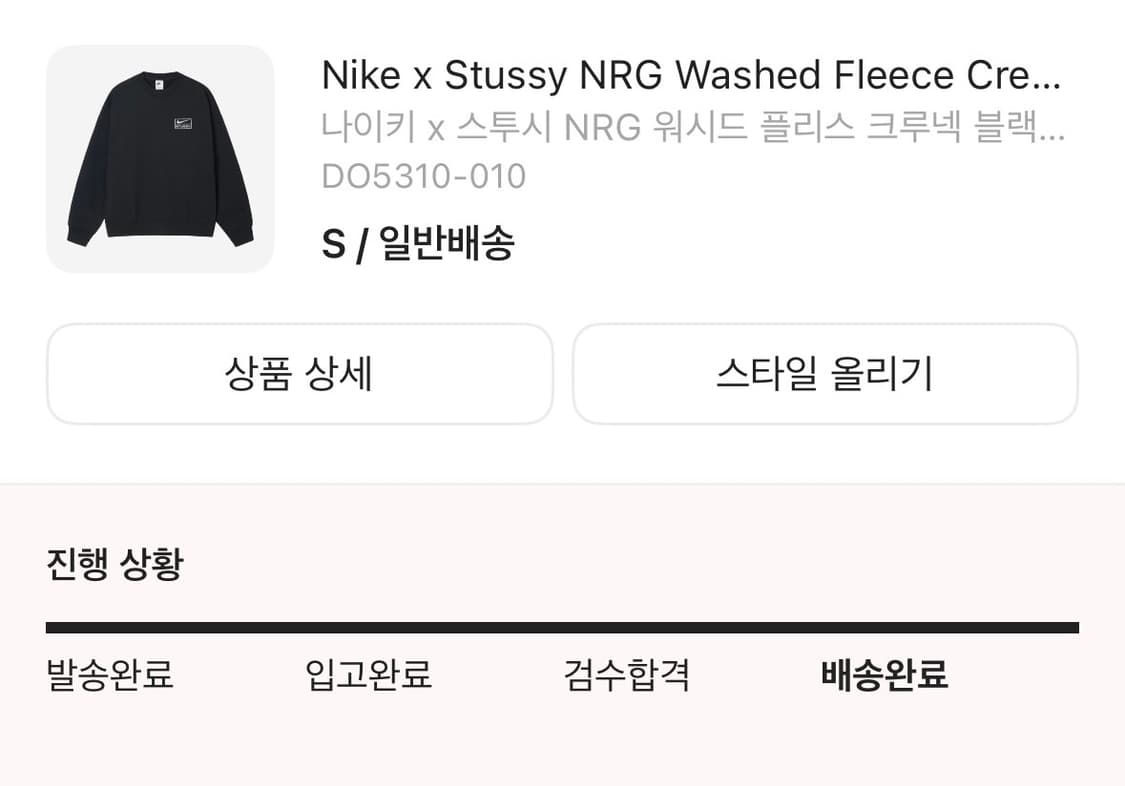The width and height of the screenshot is (1125, 786).
Task: Tap 스타일 올리기 to upload a style
Action: click(826, 374)
